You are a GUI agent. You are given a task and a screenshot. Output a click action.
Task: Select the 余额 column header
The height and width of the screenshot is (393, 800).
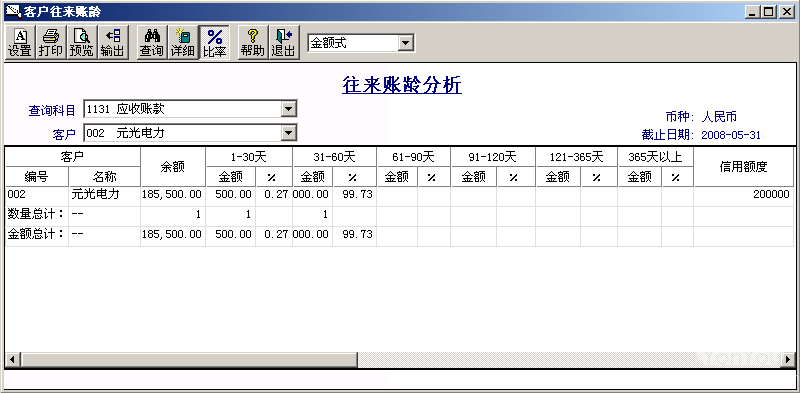(x=173, y=167)
